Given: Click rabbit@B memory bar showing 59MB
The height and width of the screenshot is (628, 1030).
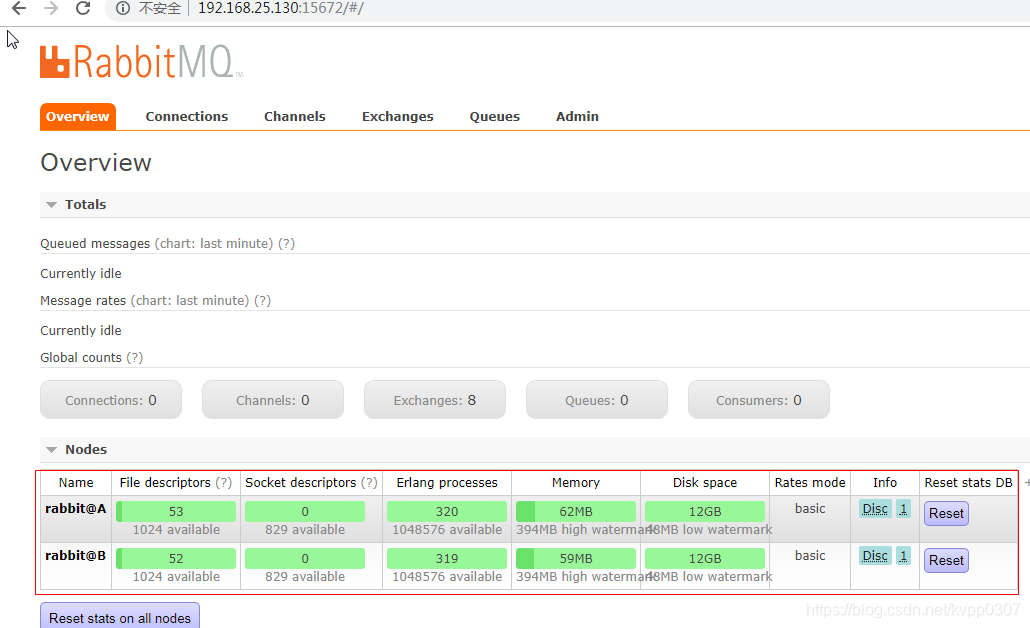Looking at the screenshot, I should (x=575, y=558).
